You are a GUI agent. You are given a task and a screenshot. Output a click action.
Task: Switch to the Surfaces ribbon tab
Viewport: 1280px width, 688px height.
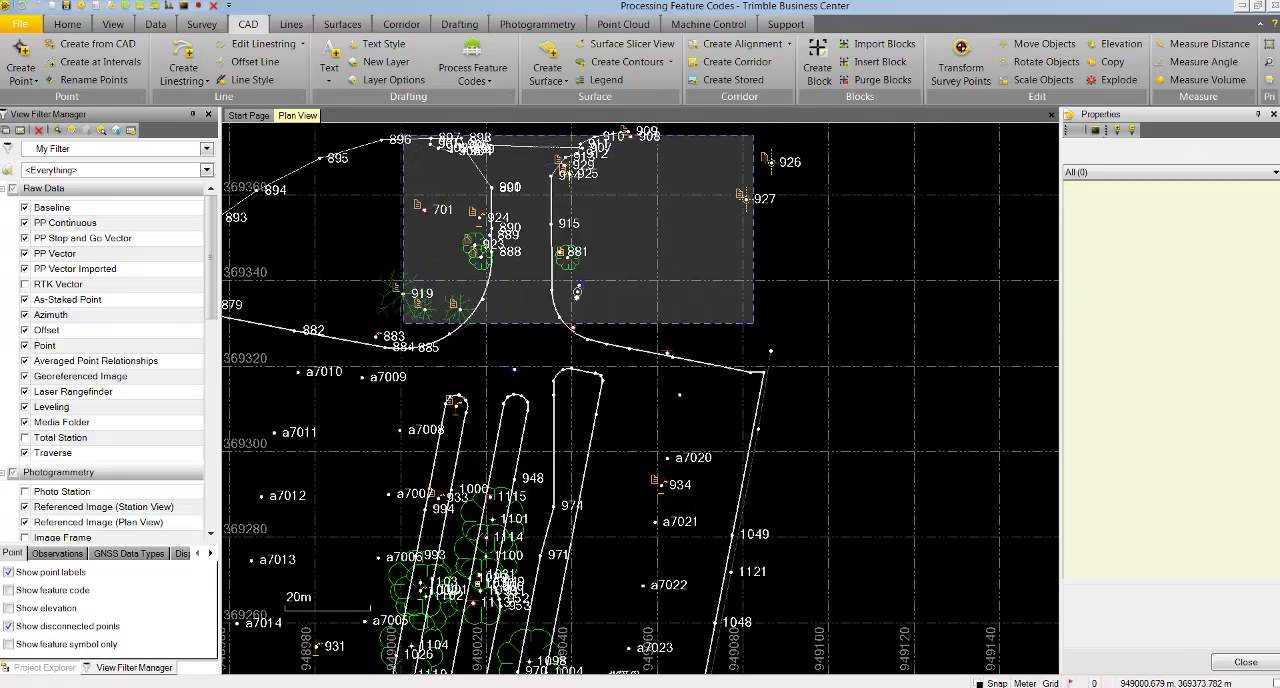[x=342, y=24]
